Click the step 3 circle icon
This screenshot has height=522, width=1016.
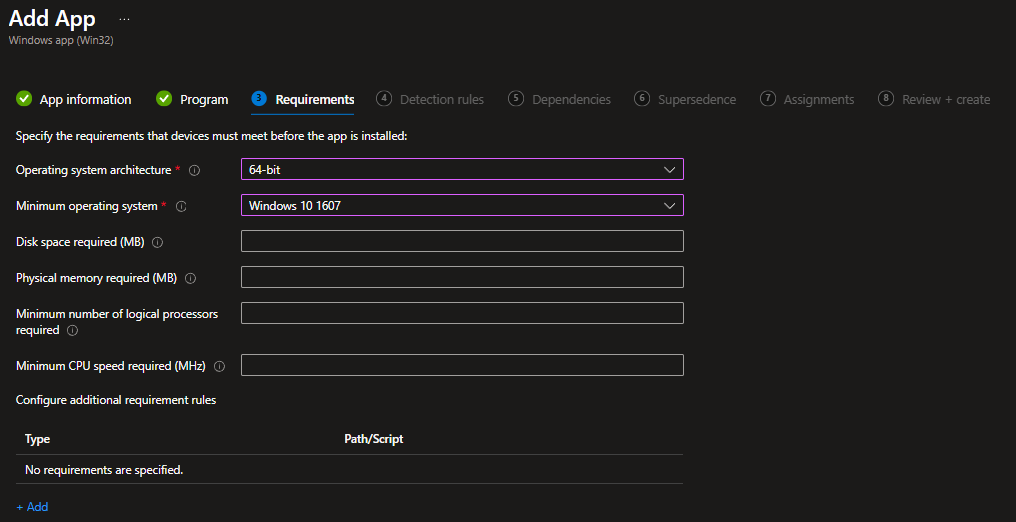pyautogui.click(x=259, y=98)
